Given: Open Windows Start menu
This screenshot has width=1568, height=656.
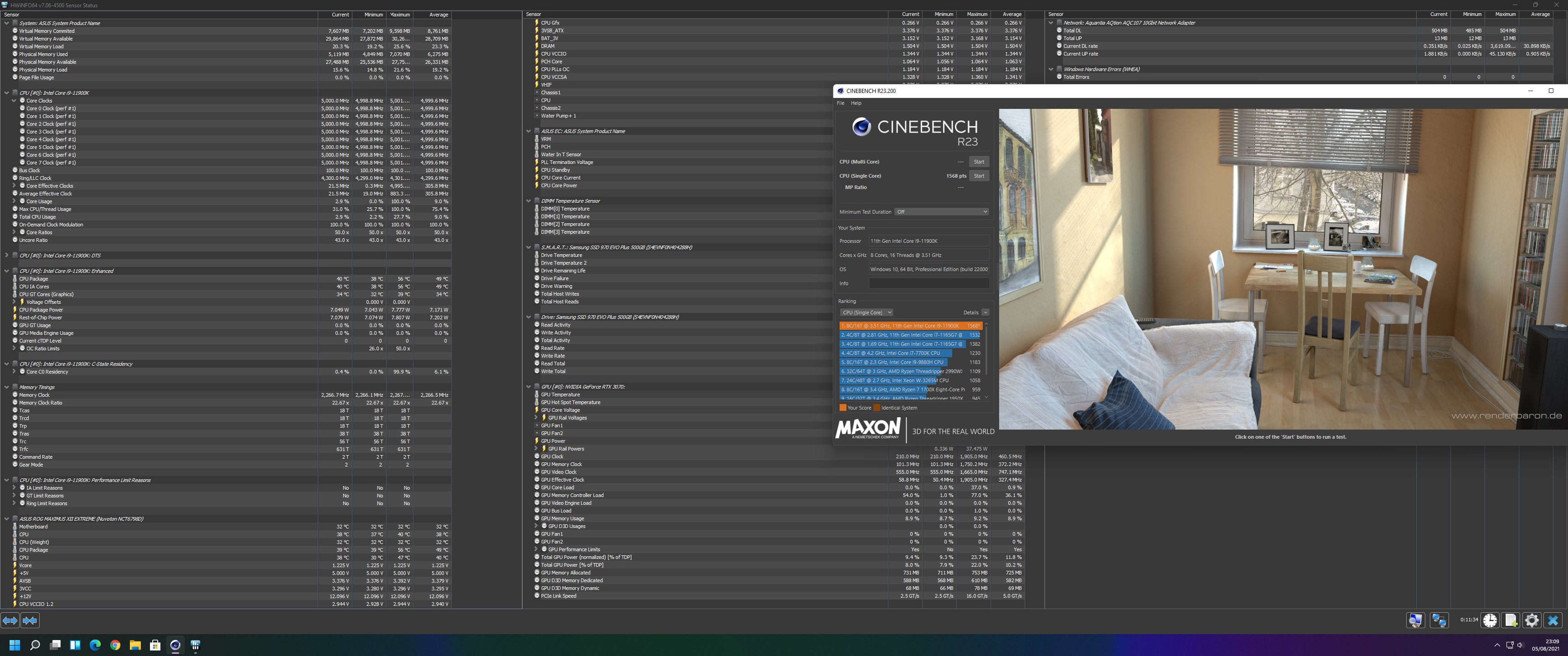Looking at the screenshot, I should [x=15, y=645].
